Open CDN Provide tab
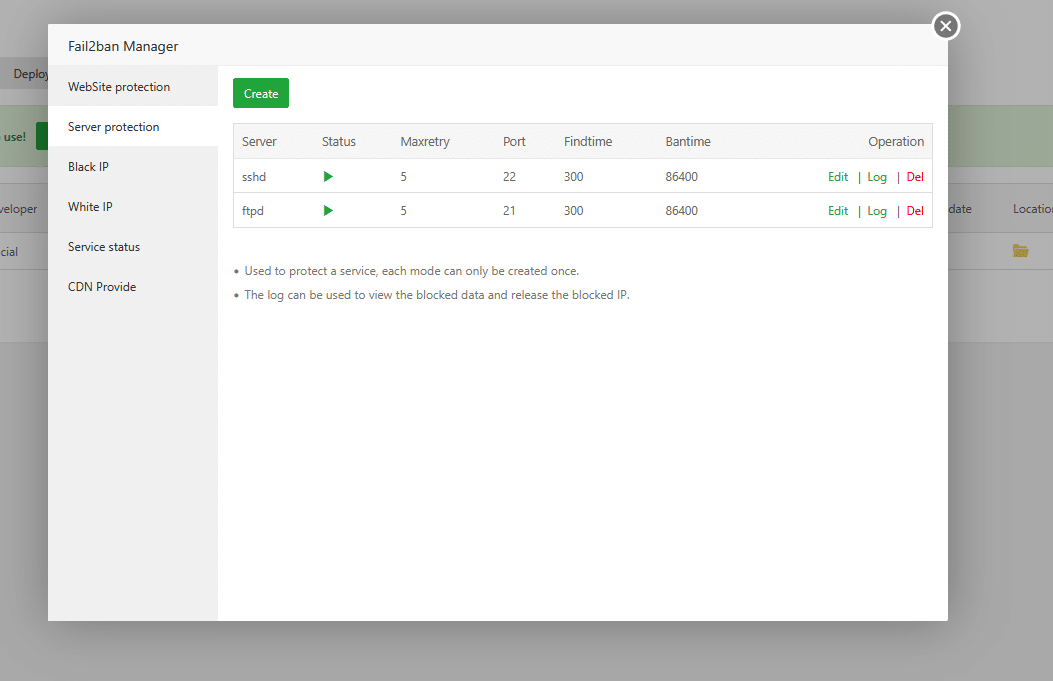The height and width of the screenshot is (681, 1053). tap(133, 287)
